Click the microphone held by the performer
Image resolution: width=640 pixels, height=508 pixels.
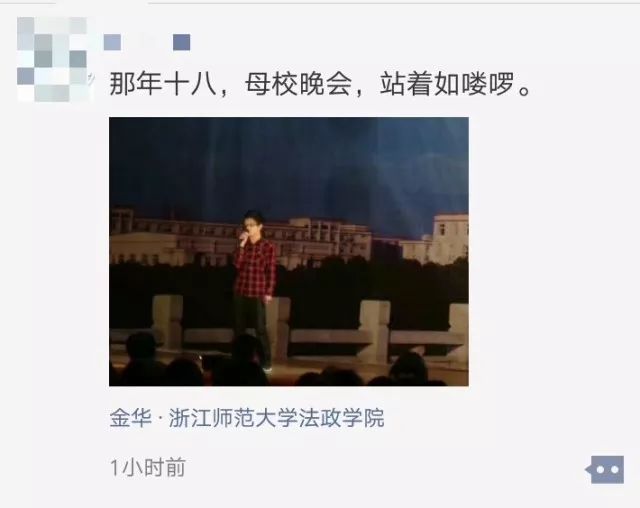(x=244, y=238)
